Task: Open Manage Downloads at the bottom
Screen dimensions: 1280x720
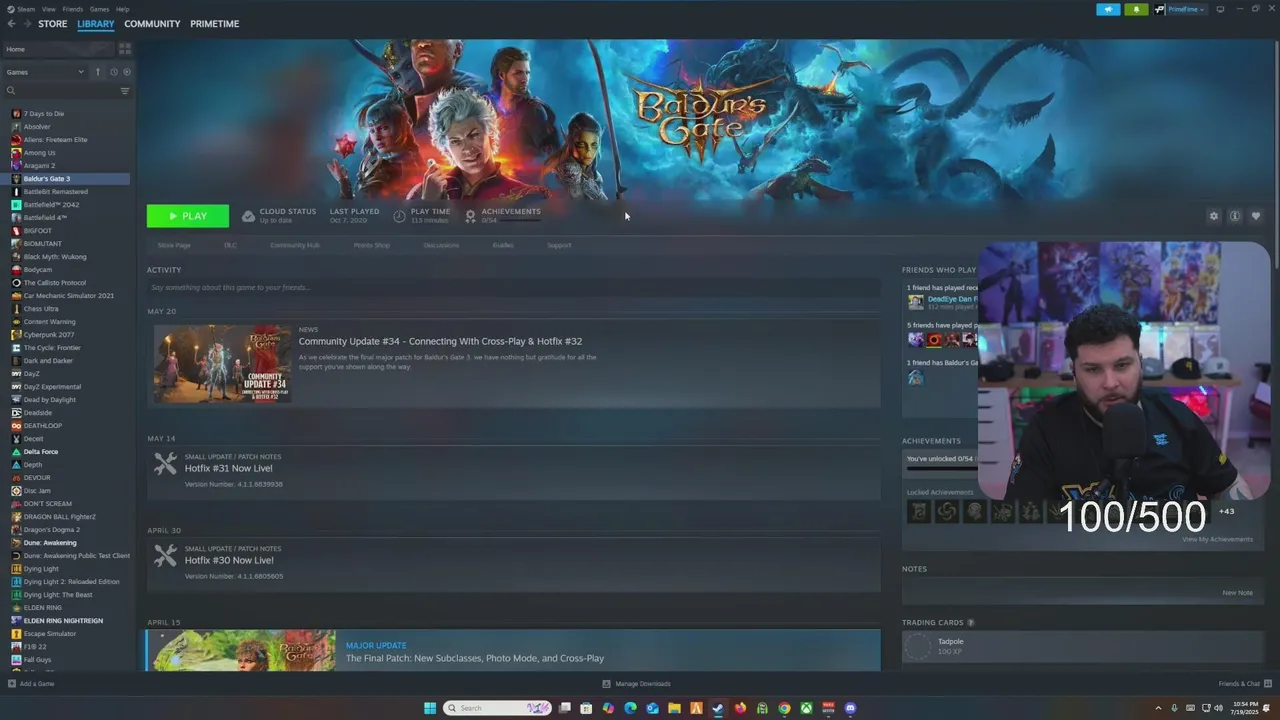Action: point(636,684)
